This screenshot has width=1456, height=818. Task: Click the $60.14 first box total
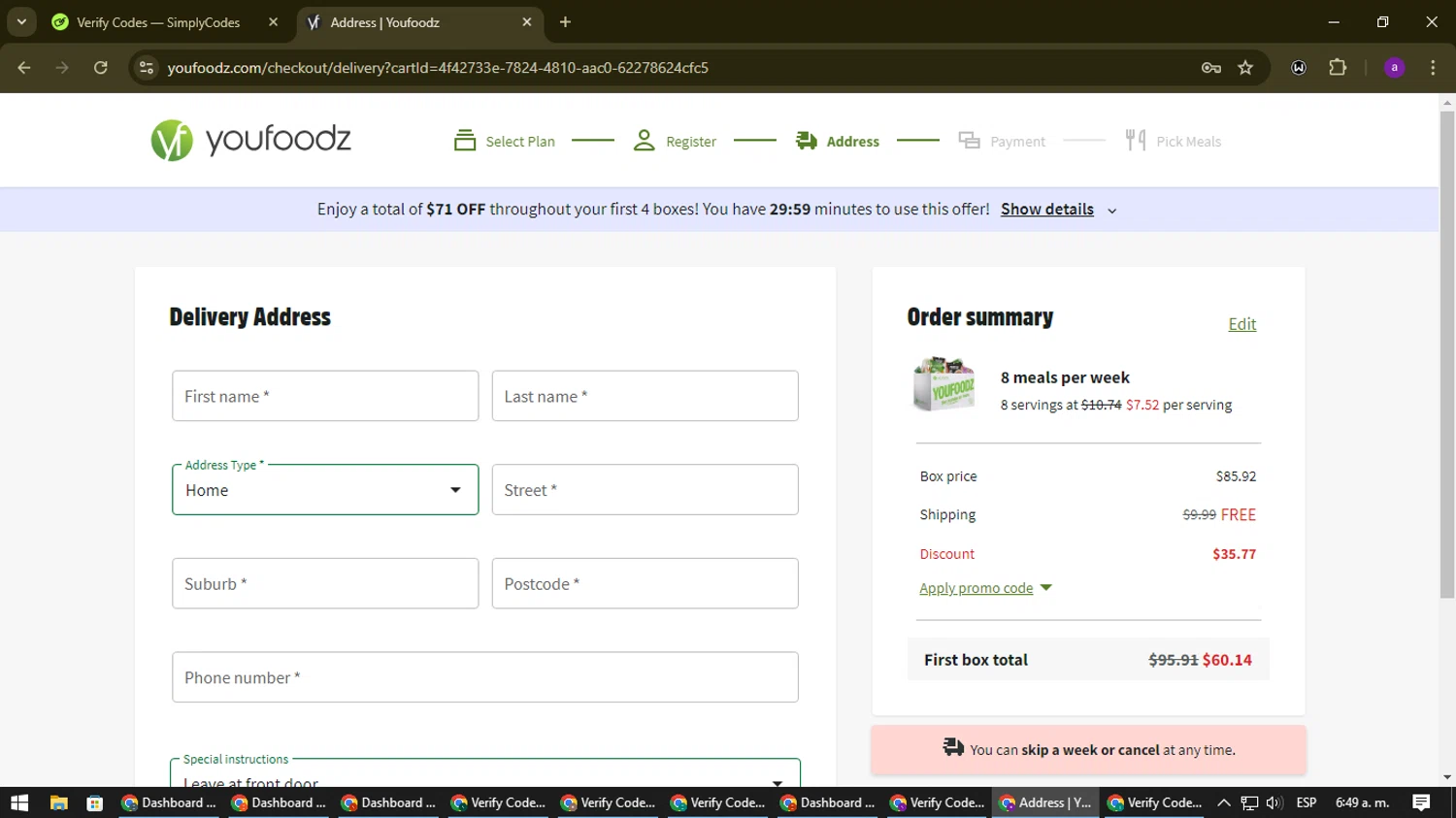coord(1227,660)
